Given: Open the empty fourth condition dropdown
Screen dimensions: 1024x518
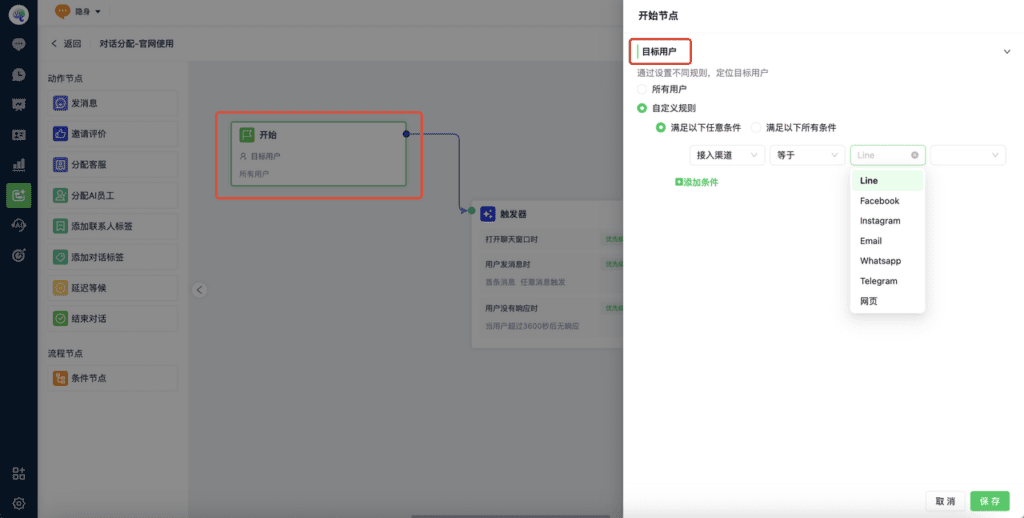Looking at the screenshot, I should pyautogui.click(x=968, y=155).
